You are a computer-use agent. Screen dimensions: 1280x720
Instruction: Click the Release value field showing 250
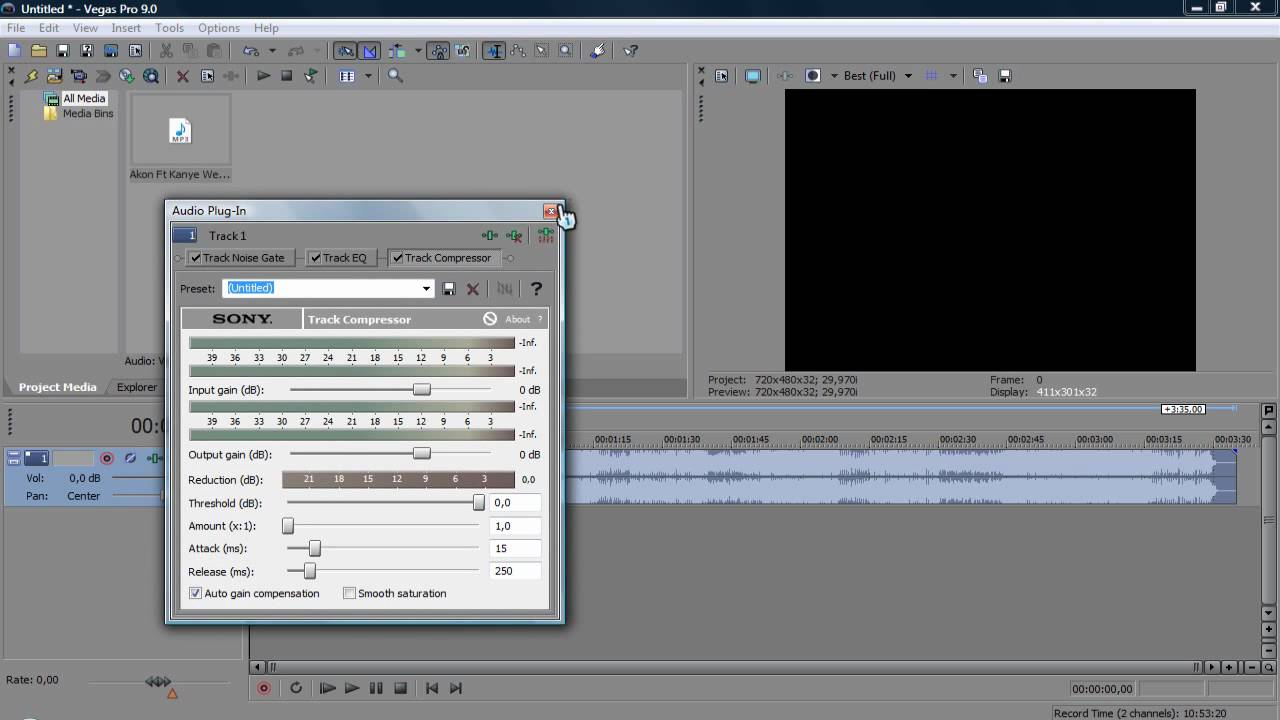(x=516, y=571)
